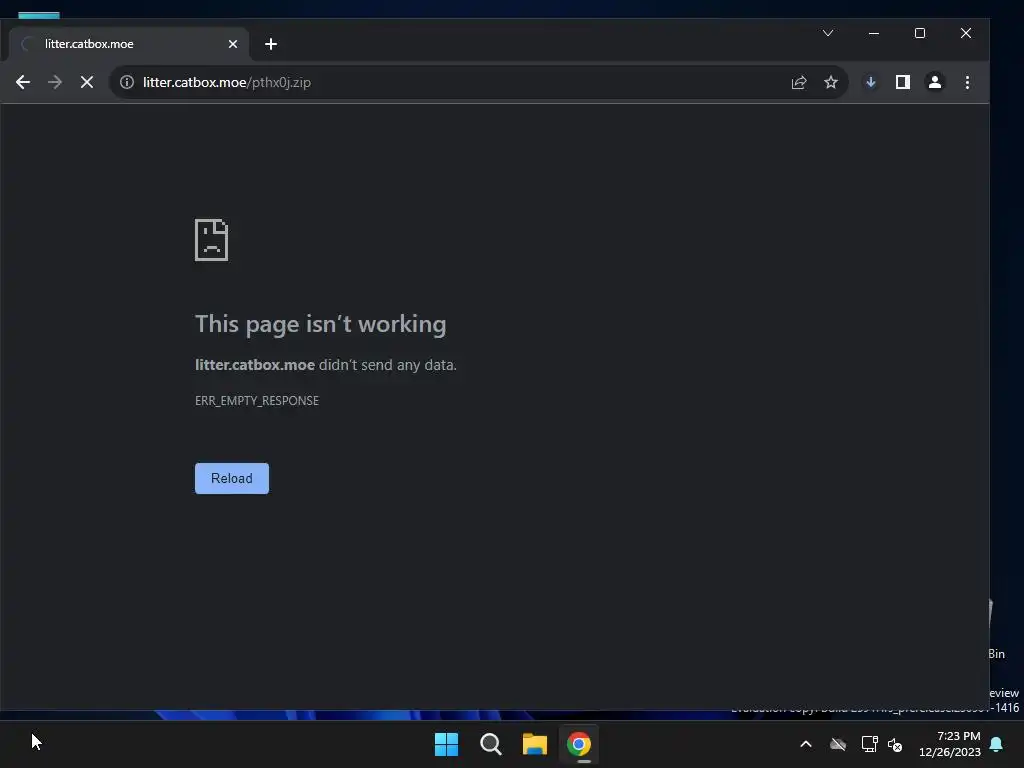Open File Explorer from taskbar

534,744
